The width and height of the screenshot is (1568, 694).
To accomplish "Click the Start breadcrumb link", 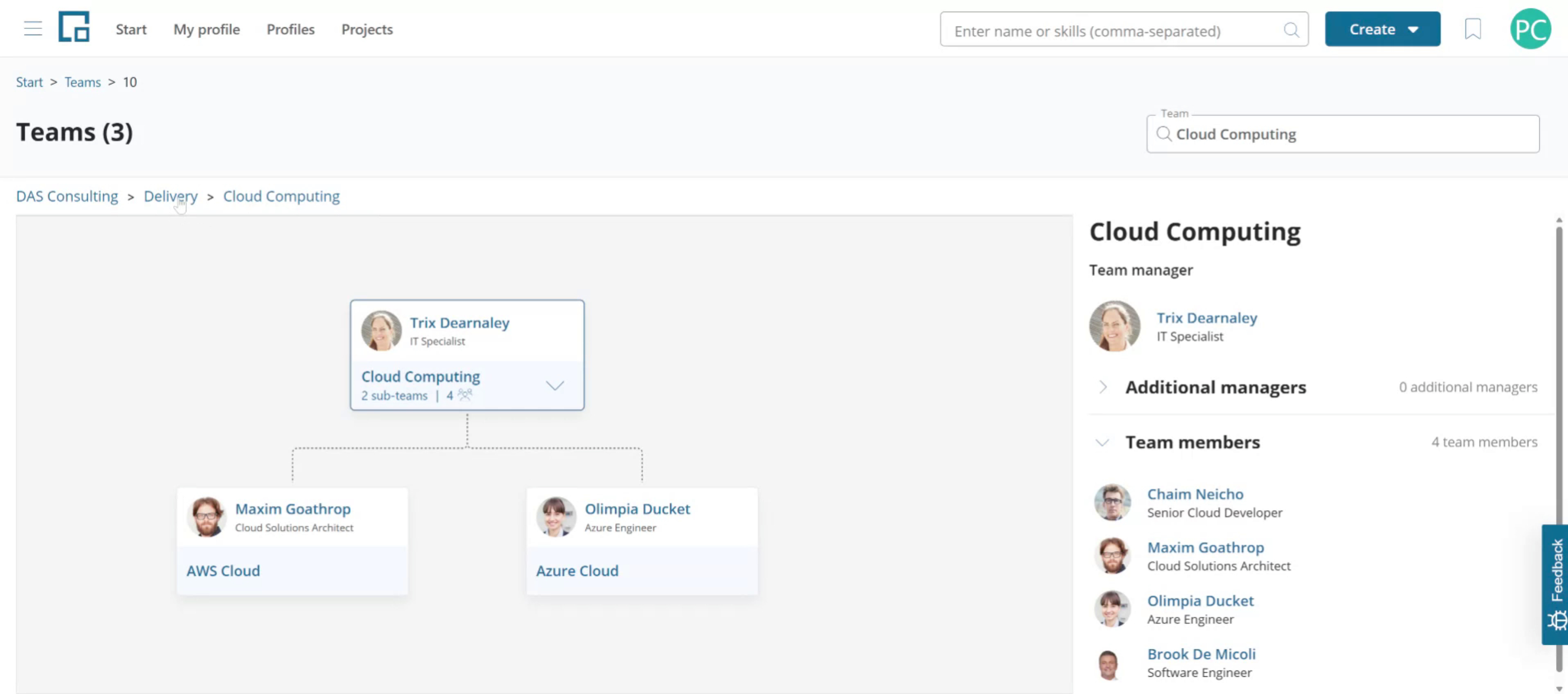I will pos(29,82).
